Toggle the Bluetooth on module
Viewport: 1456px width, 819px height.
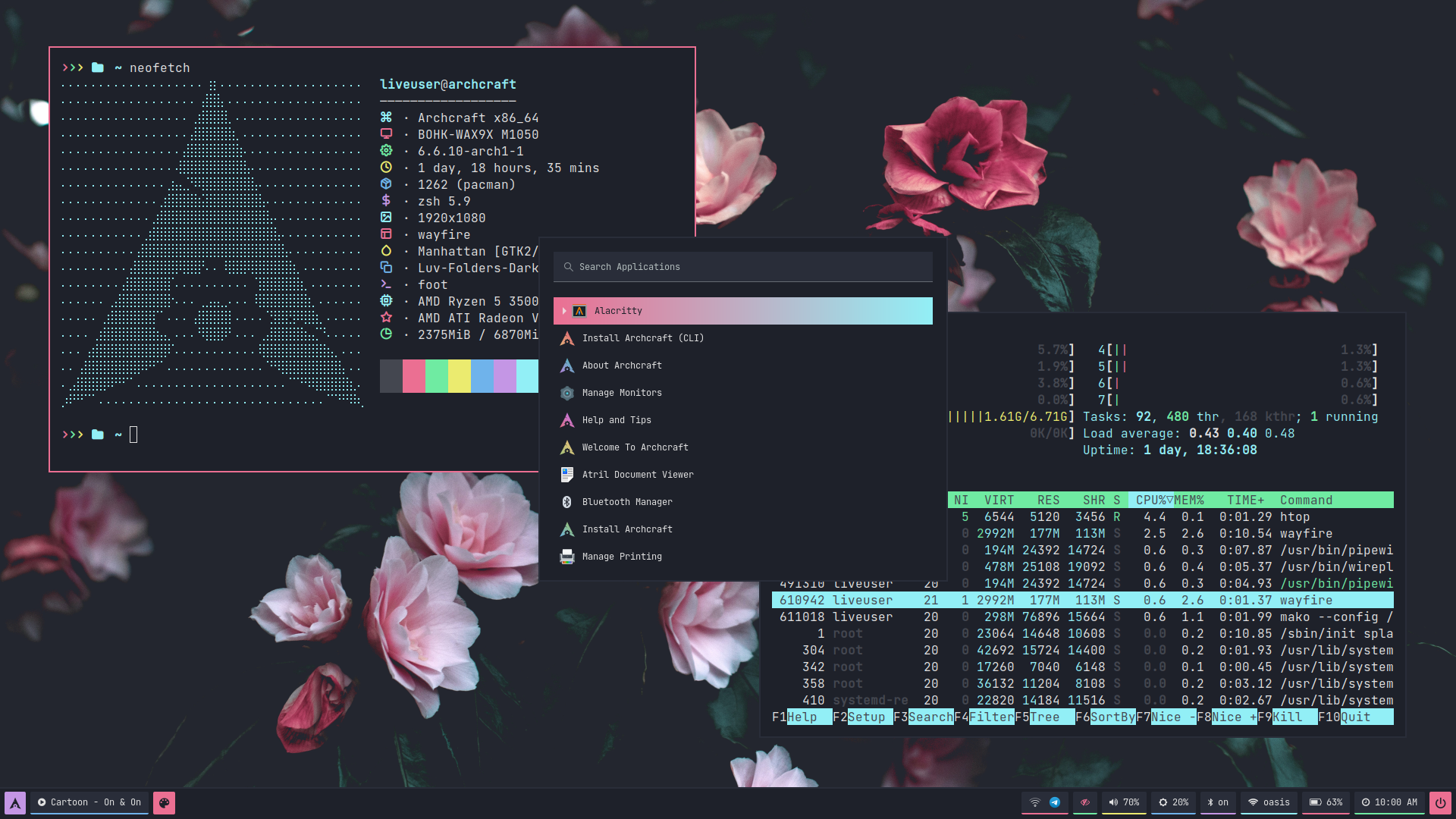[1218, 802]
